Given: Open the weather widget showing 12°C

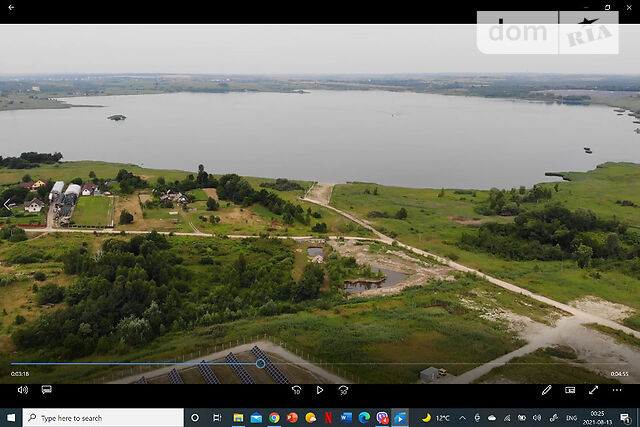Looking at the screenshot, I should (x=436, y=417).
